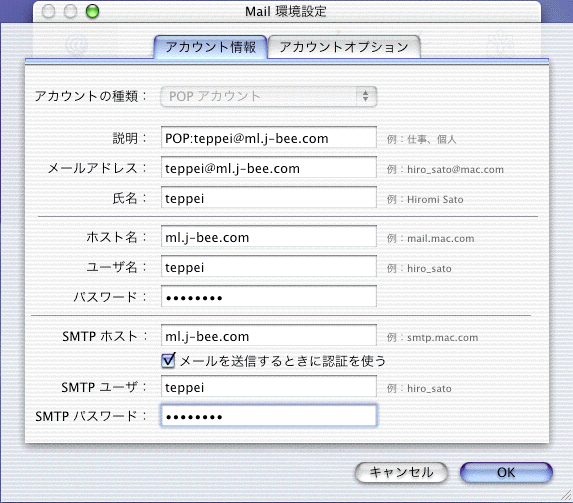The width and height of the screenshot is (573, 503).
Task: Click the green zoom window button
Action: tap(92, 11)
